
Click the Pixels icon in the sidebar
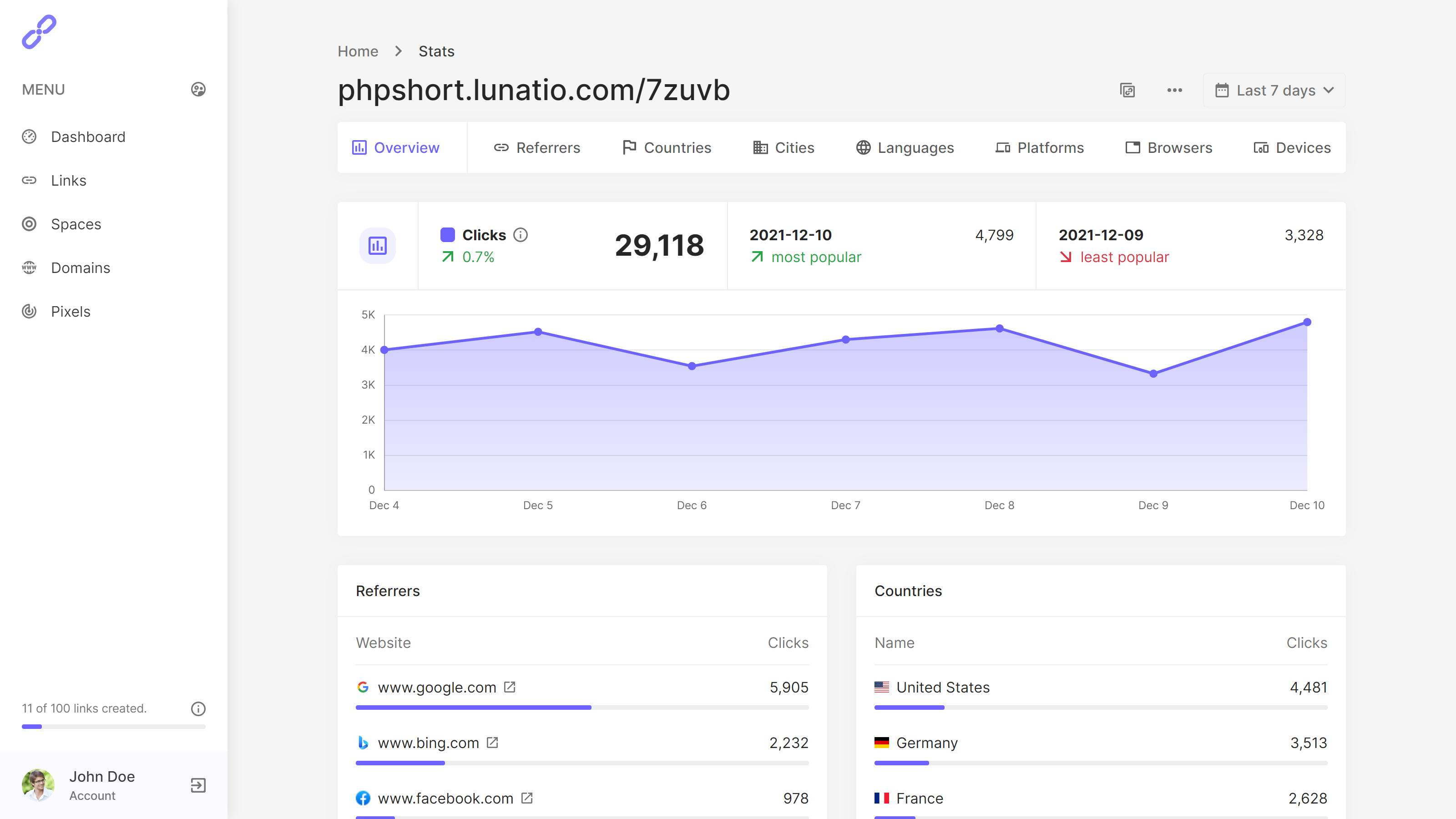pyautogui.click(x=30, y=311)
